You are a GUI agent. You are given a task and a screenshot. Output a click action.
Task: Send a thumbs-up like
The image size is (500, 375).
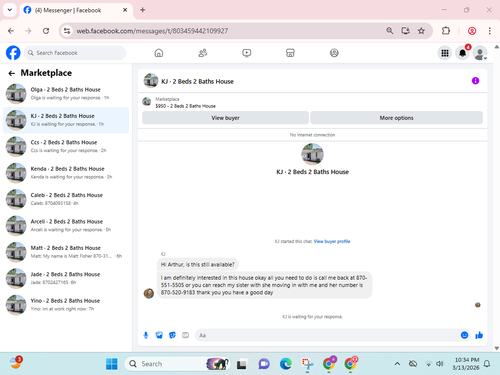point(479,335)
